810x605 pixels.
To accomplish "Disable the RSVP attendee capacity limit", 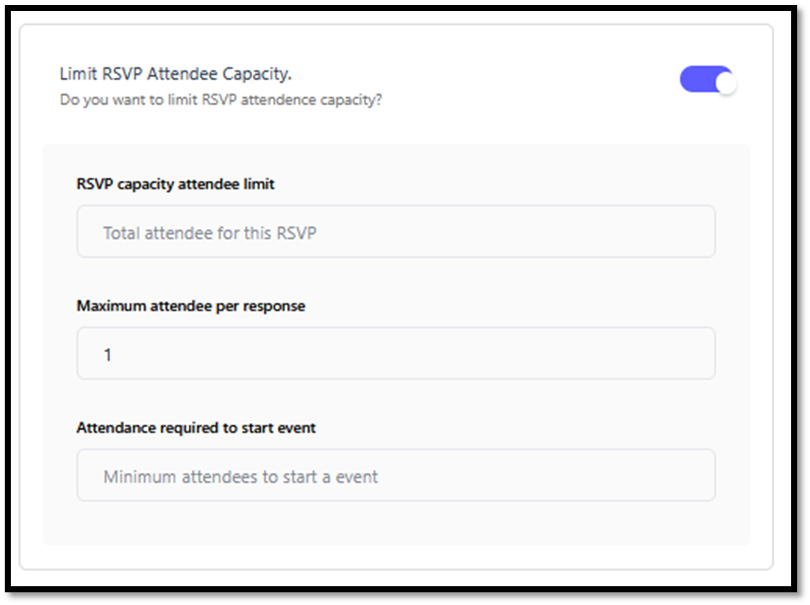I will pyautogui.click(x=707, y=80).
